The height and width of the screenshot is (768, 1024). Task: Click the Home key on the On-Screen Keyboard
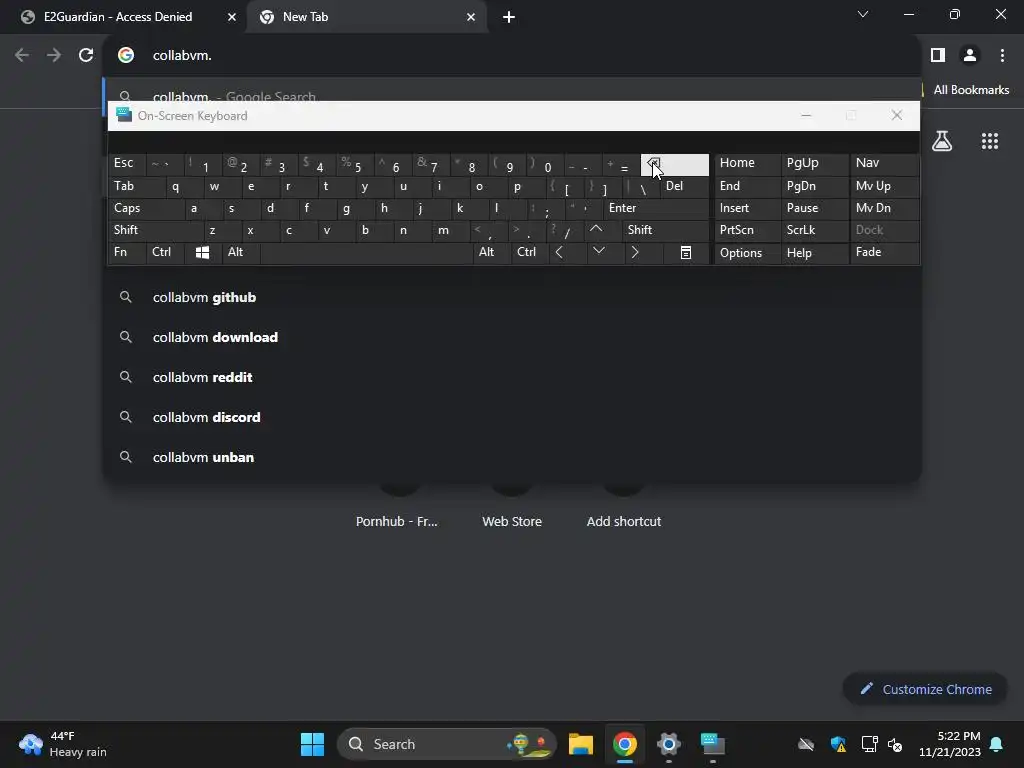748,163
